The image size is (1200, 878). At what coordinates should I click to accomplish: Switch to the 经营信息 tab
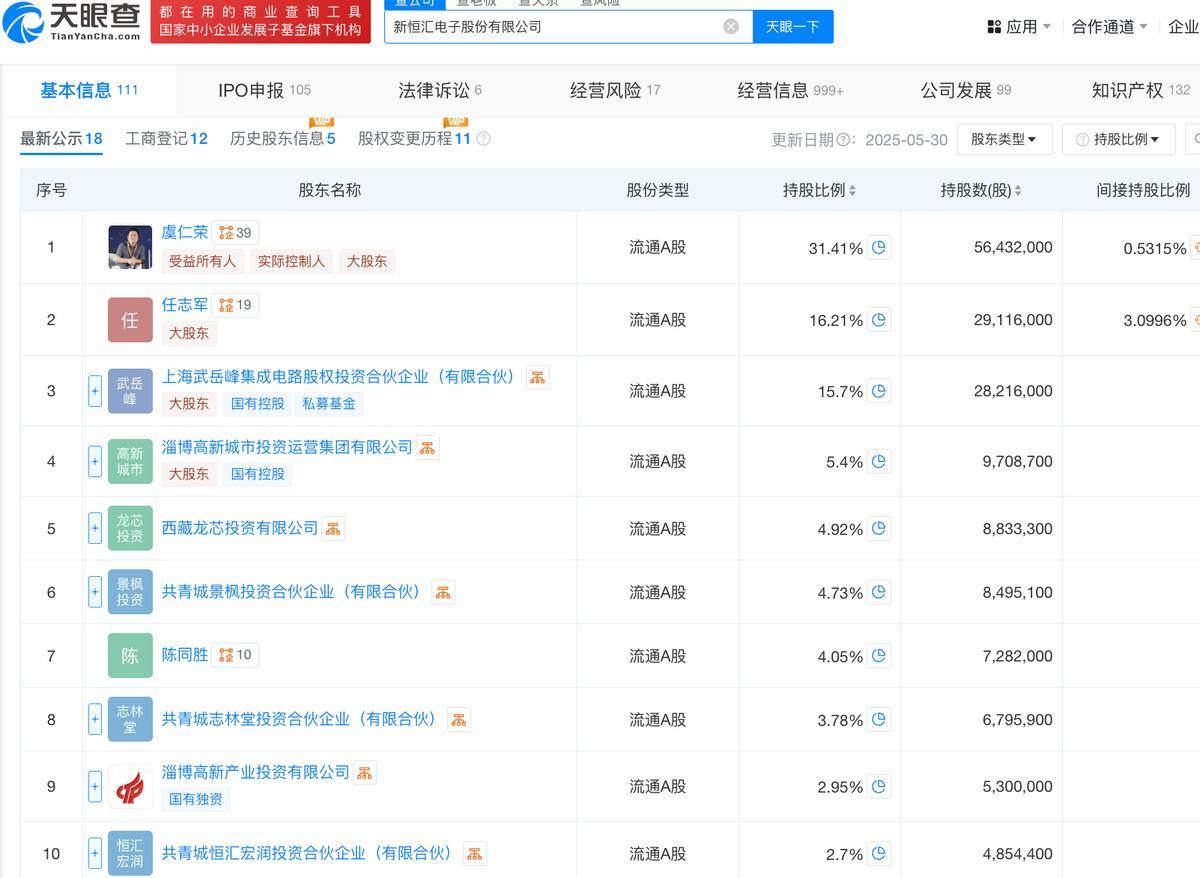click(790, 91)
